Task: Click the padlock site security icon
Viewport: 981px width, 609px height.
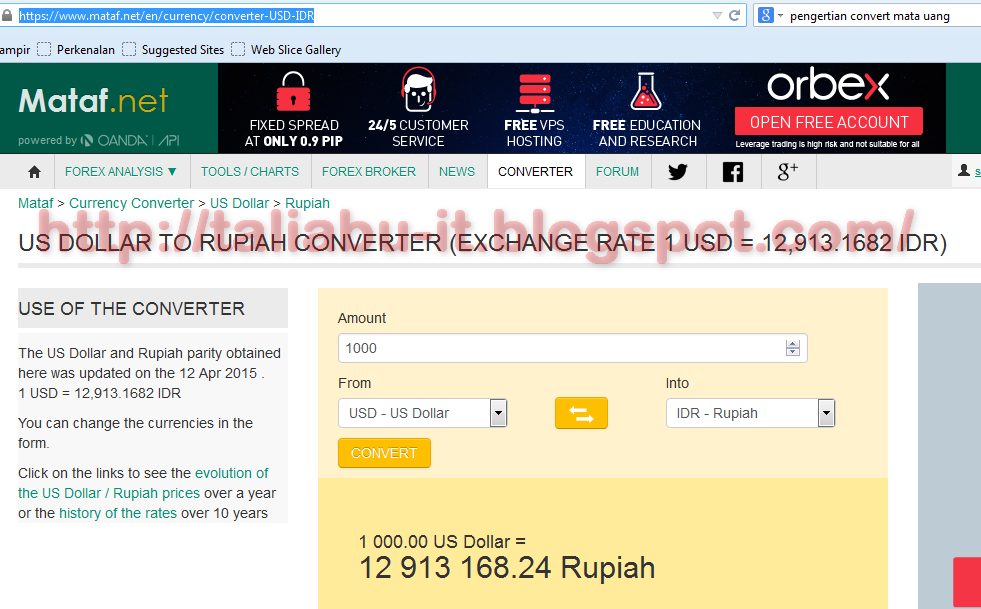Action: [7, 16]
